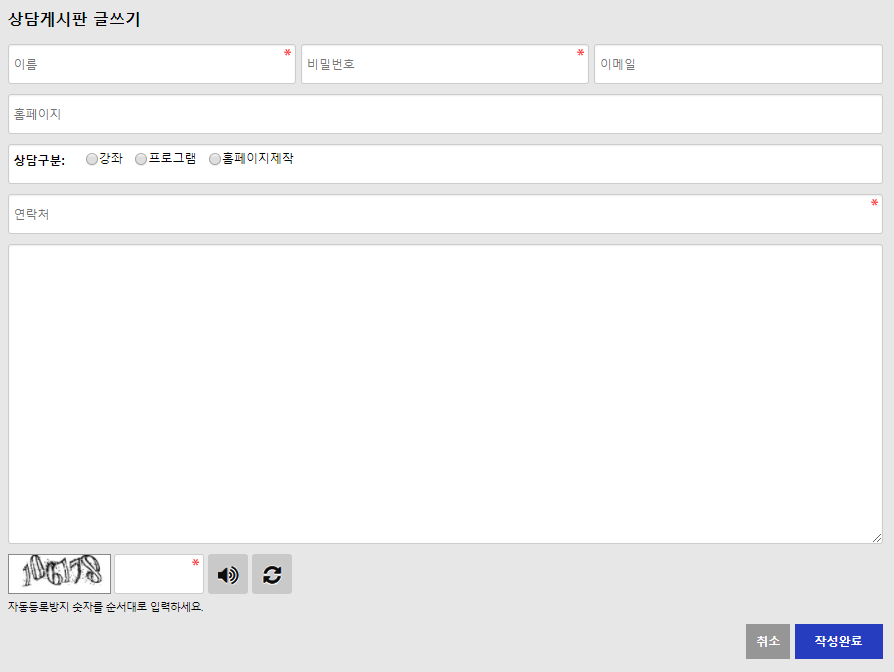The image size is (894, 672).
Task: Click the 상담구분 label text
Action: (39, 160)
